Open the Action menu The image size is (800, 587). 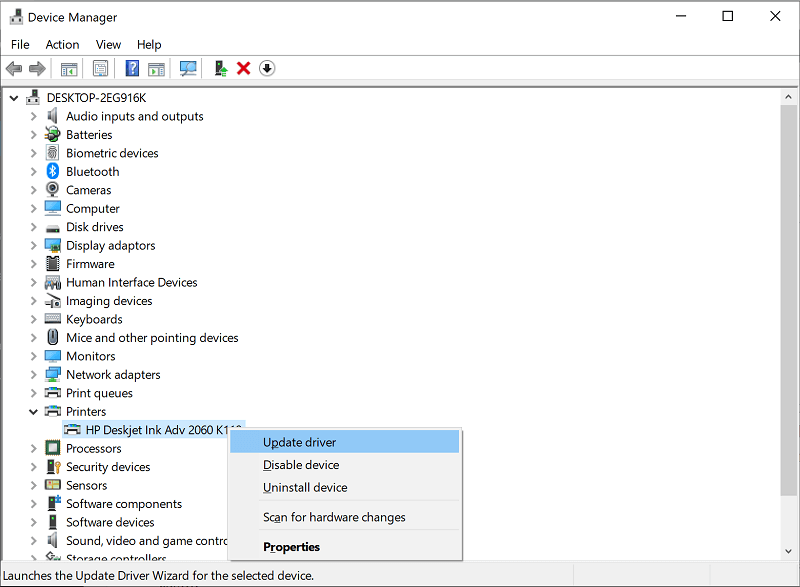point(62,44)
